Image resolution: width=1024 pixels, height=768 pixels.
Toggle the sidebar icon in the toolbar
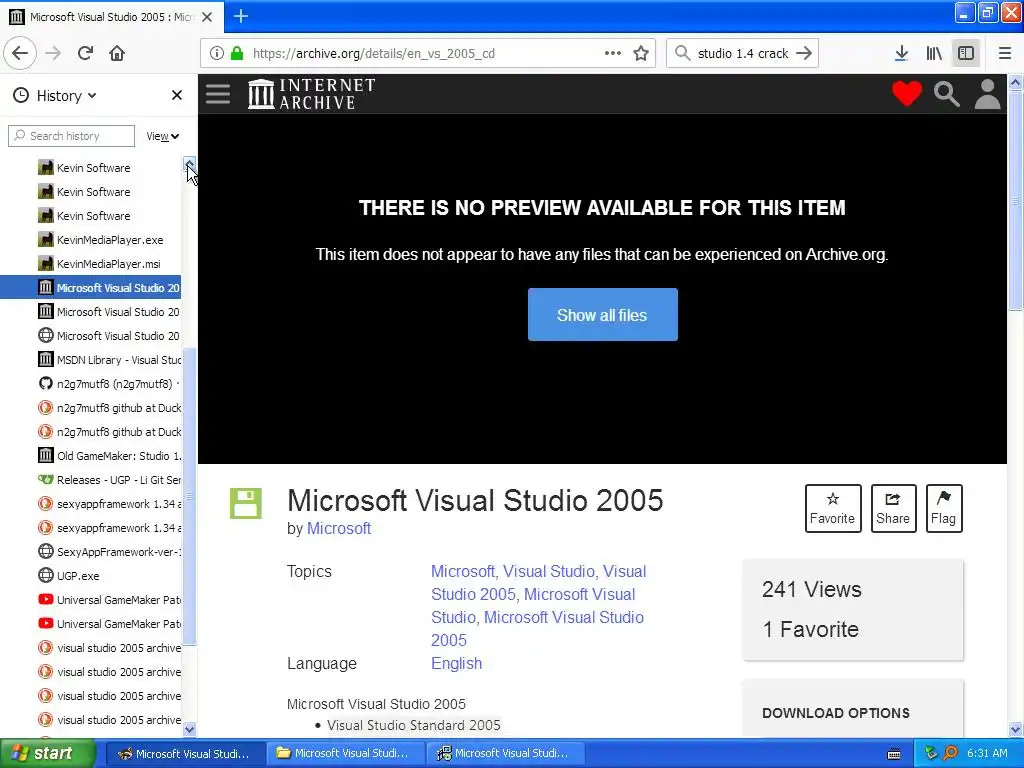pos(966,54)
